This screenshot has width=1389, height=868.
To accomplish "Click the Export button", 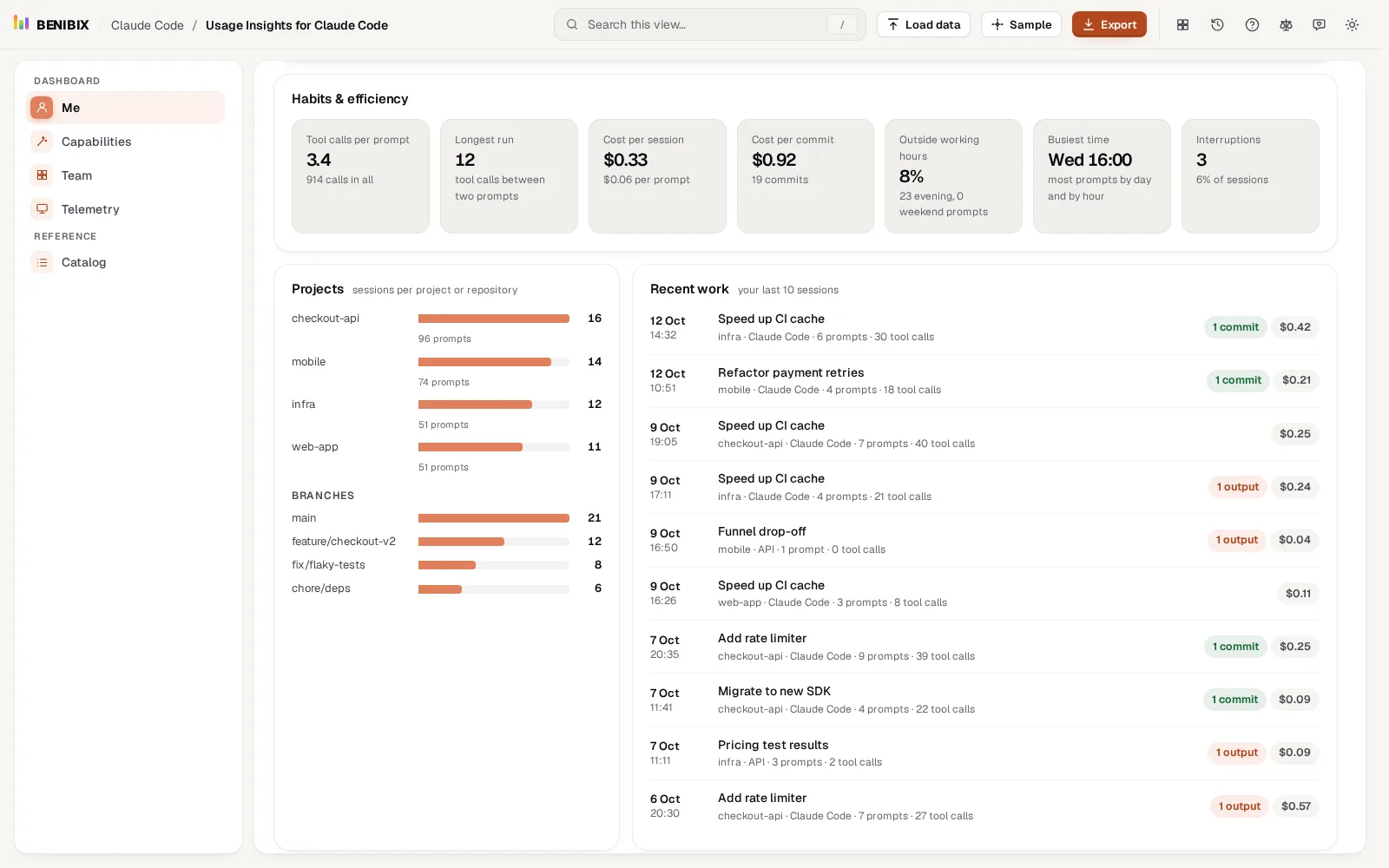I will click(x=1109, y=24).
